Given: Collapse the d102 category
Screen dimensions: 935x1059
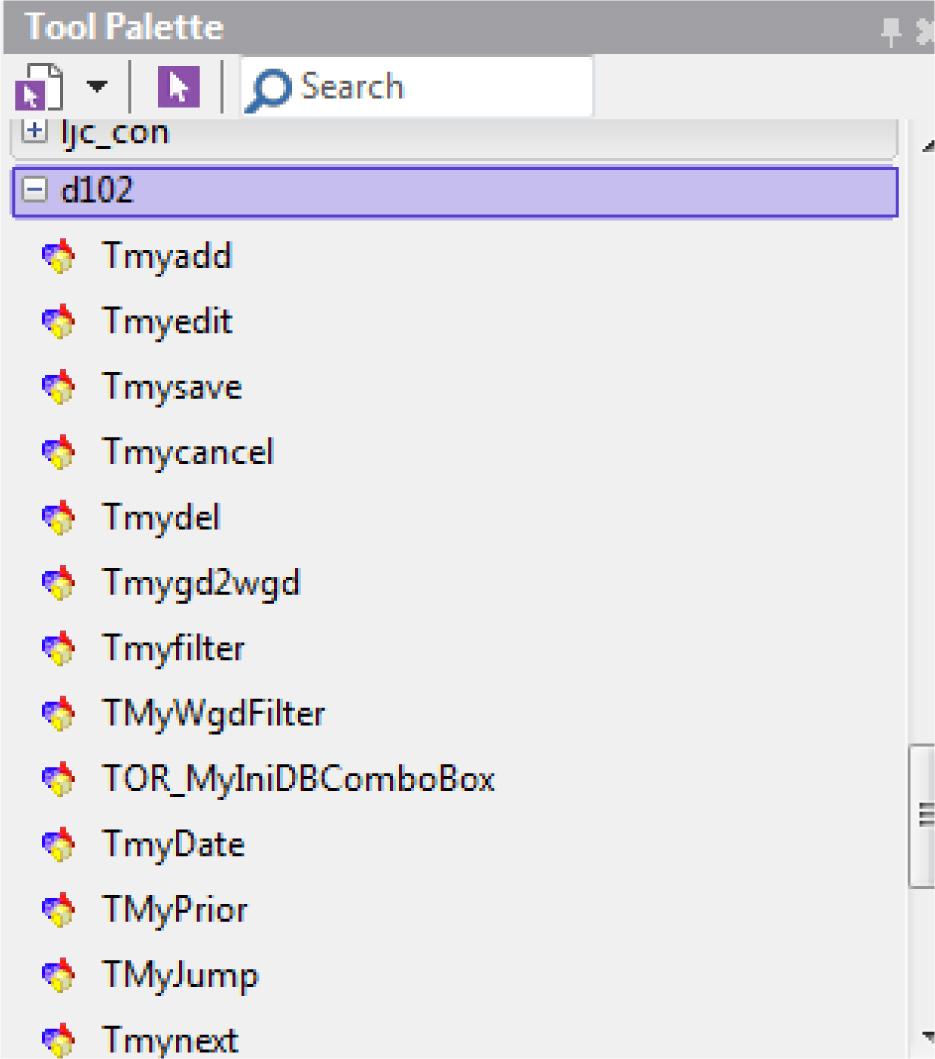Looking at the screenshot, I should (x=34, y=191).
